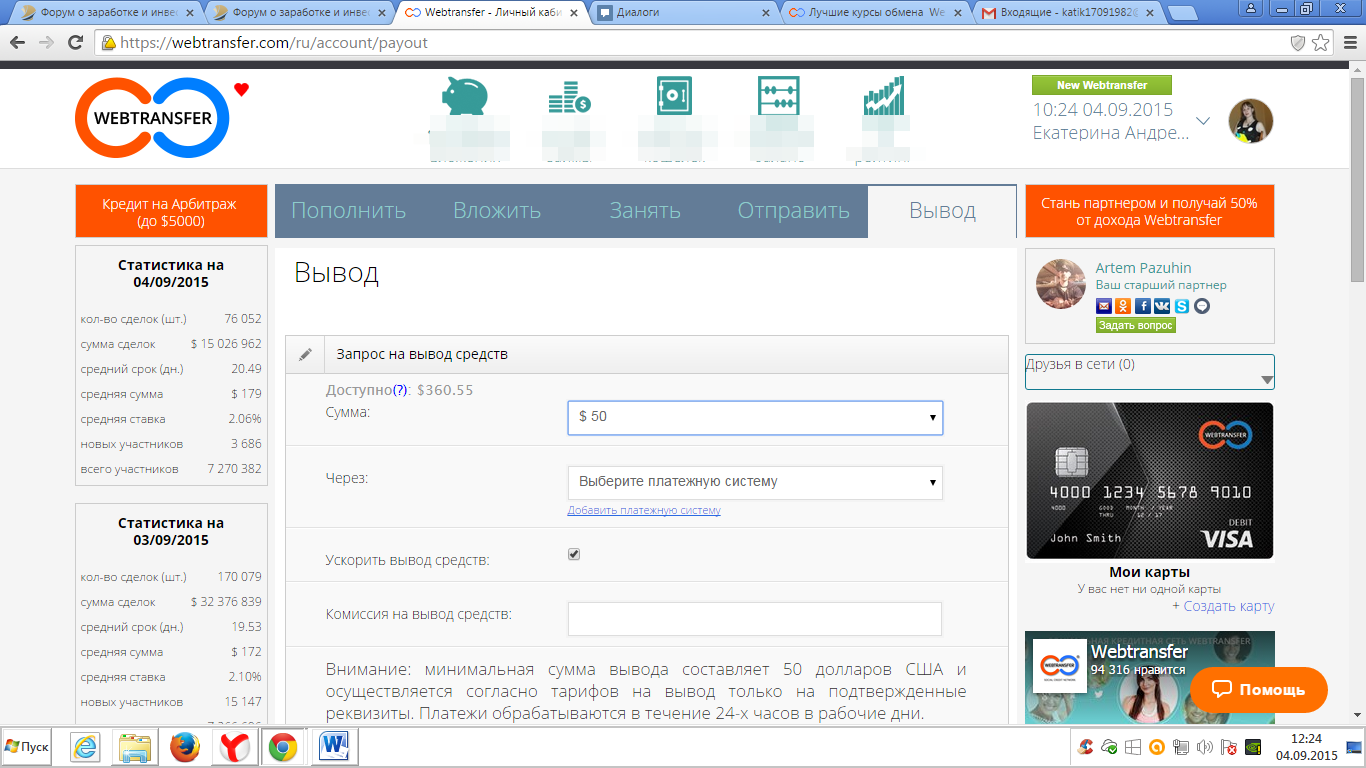The image size is (1366, 768).
Task: Click the orange 'Помощь' chat button
Action: (x=1258, y=690)
